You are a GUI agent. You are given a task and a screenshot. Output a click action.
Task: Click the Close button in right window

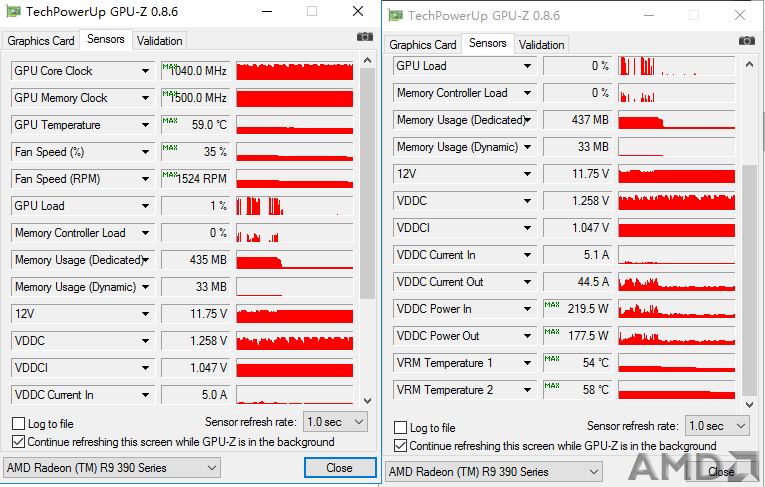tap(722, 471)
